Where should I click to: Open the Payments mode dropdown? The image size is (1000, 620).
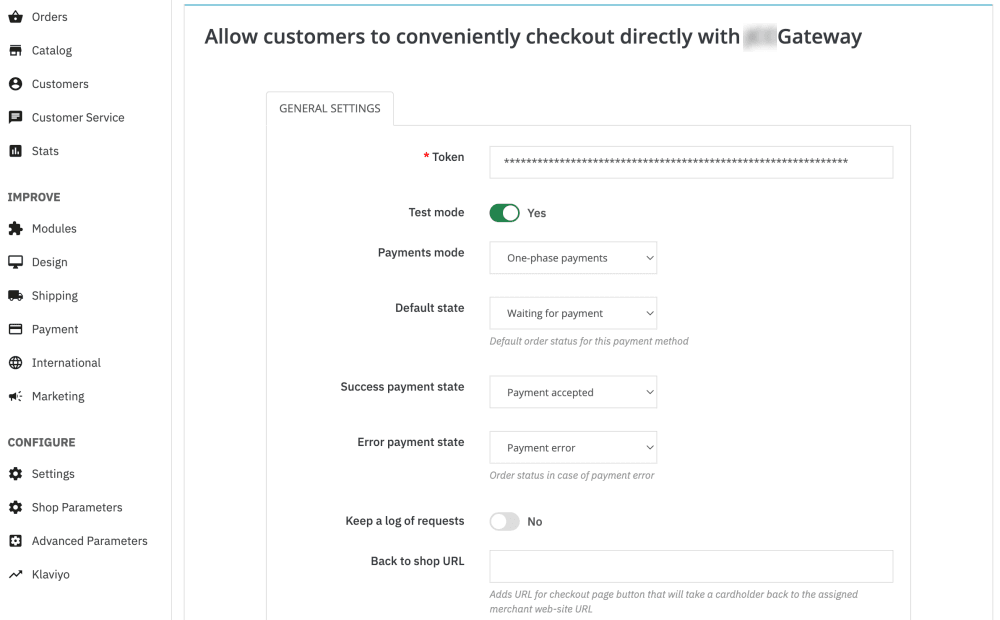tap(573, 257)
